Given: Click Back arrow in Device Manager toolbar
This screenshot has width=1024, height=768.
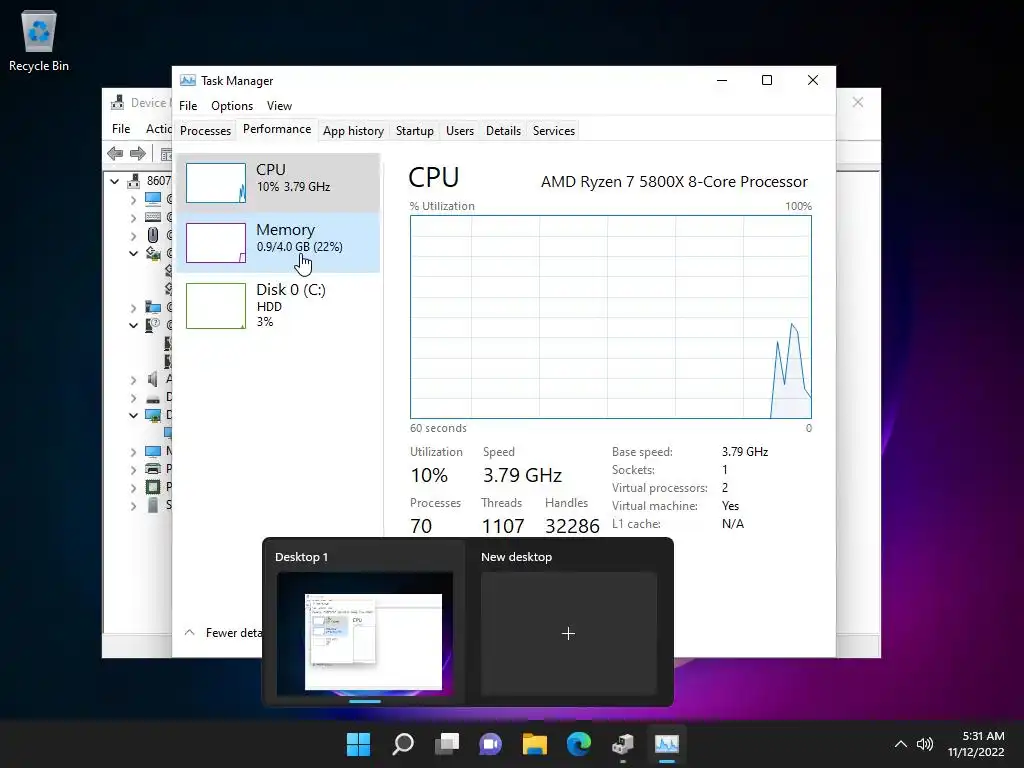Looking at the screenshot, I should click(x=115, y=153).
